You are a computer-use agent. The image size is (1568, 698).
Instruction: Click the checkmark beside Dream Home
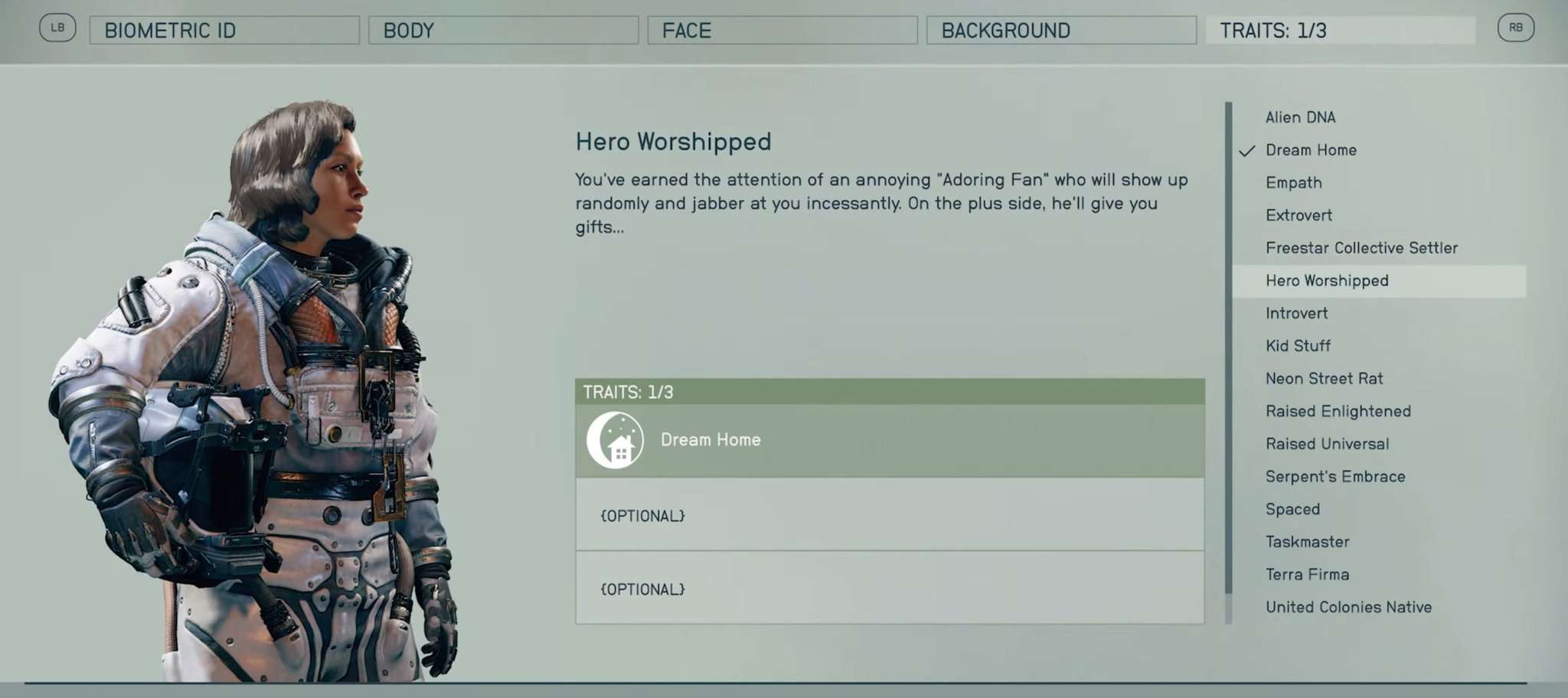coord(1247,151)
